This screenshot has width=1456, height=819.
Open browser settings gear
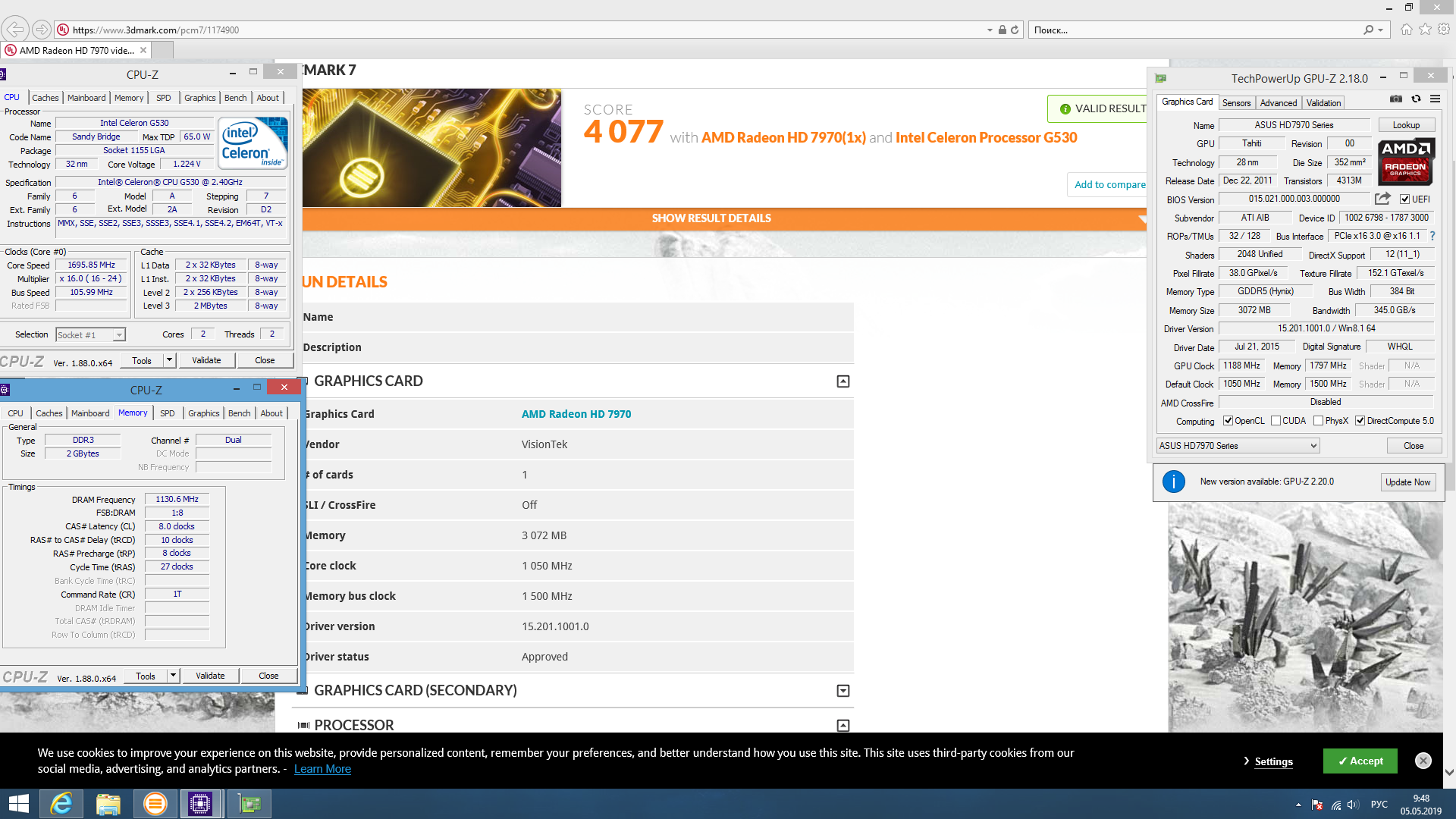[x=1444, y=30]
